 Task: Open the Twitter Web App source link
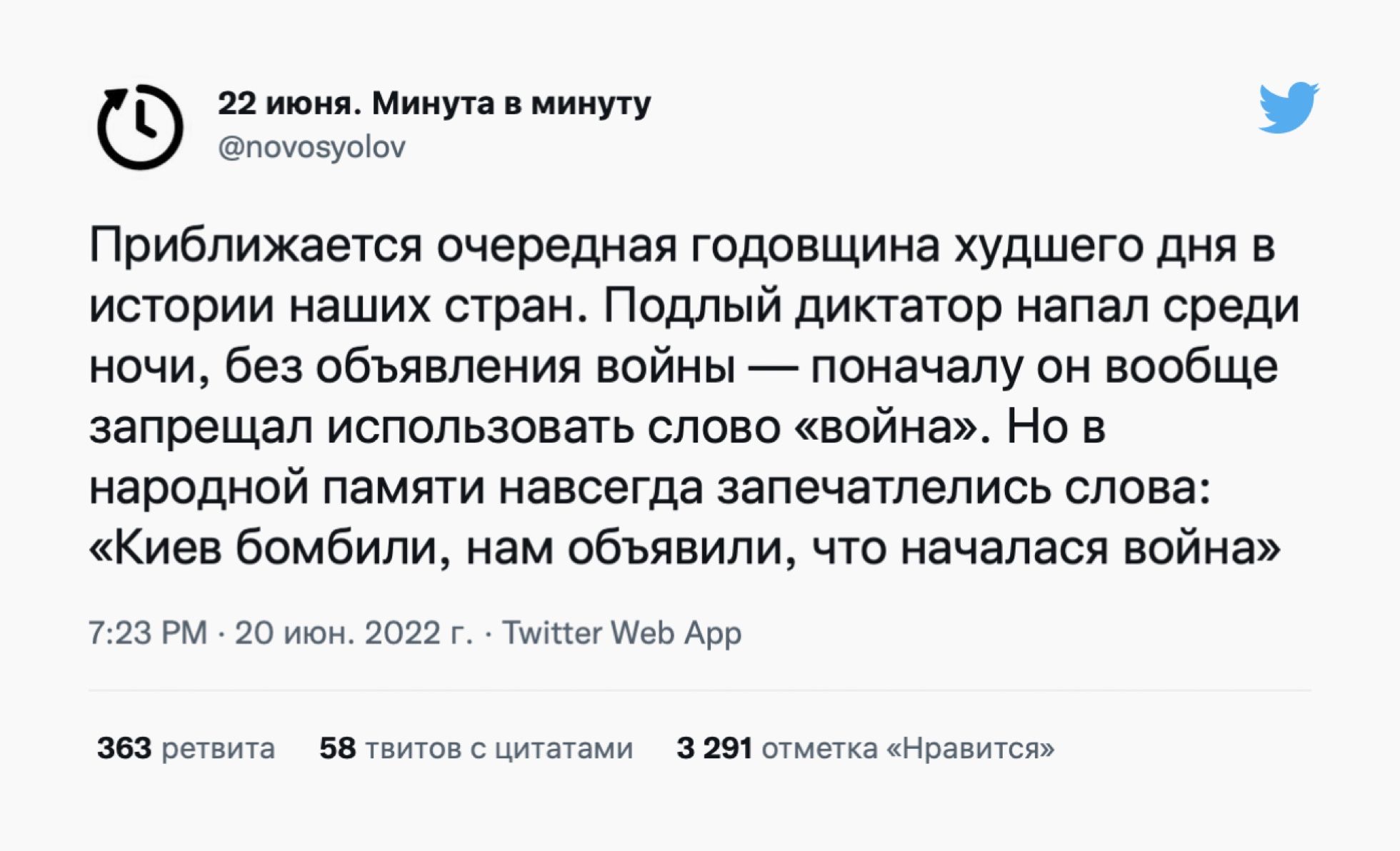pyautogui.click(x=621, y=633)
